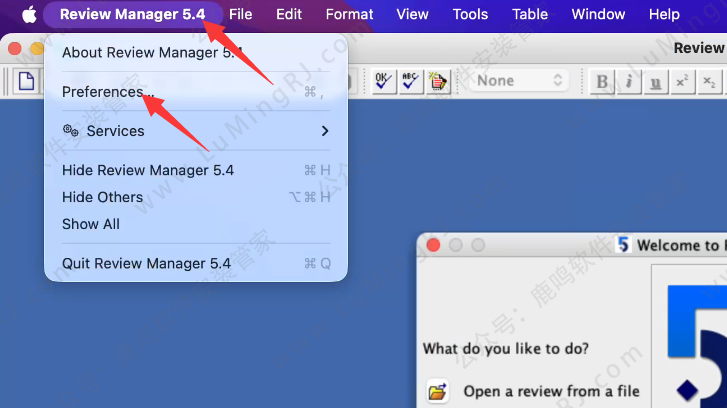
Task: Apply underline formatting from toolbar
Action: (x=654, y=81)
